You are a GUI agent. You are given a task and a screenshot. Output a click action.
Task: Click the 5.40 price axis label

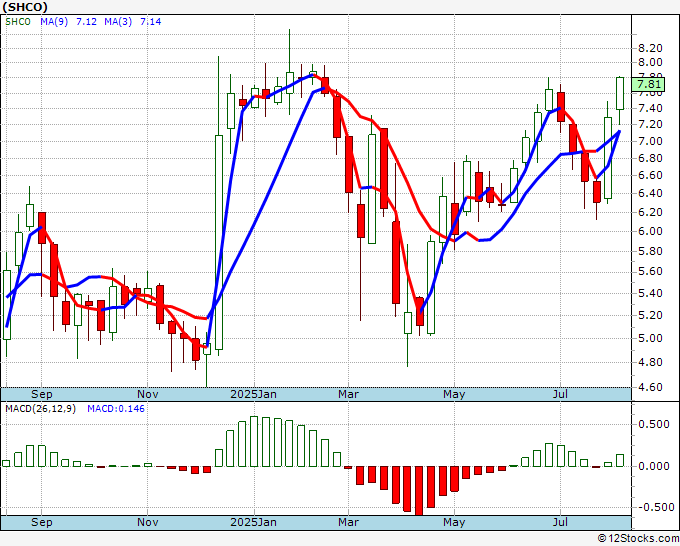[x=650, y=293]
